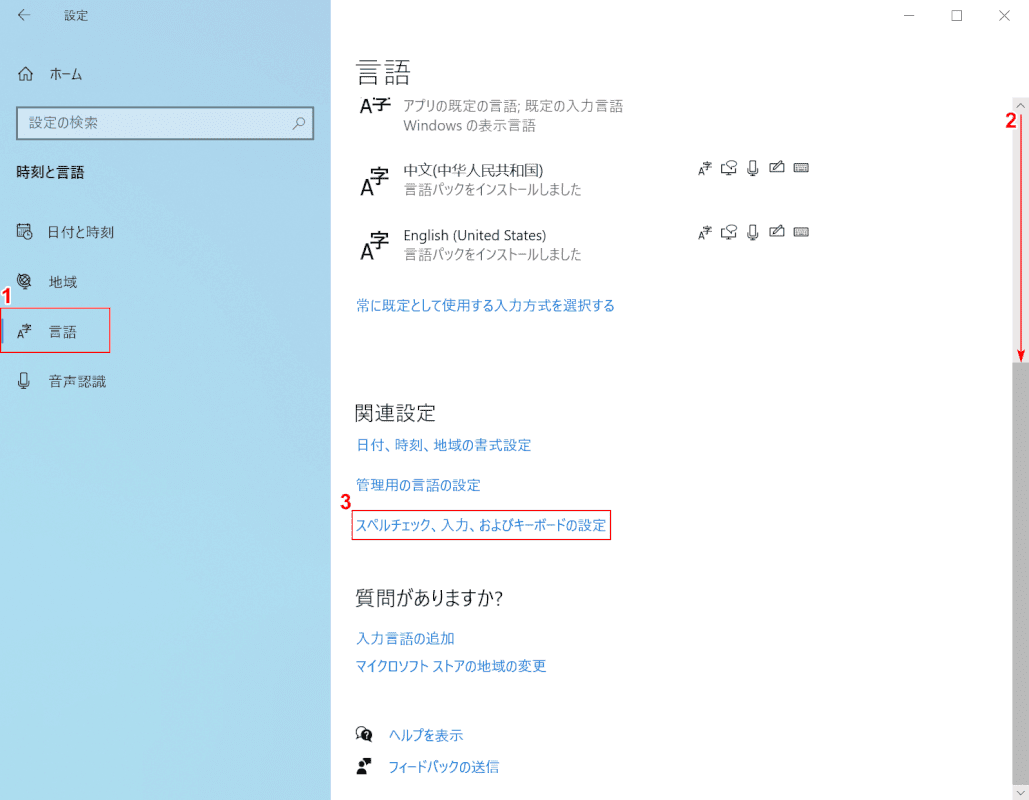Click フィードバックの送信 link
The width and height of the screenshot is (1029, 800).
[x=444, y=767]
